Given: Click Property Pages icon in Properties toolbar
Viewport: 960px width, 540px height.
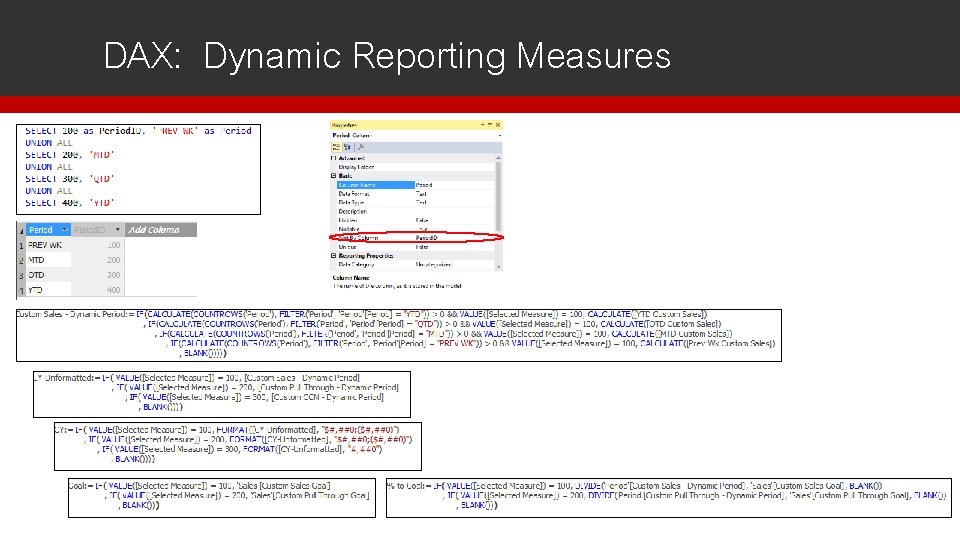Looking at the screenshot, I should [361, 147].
